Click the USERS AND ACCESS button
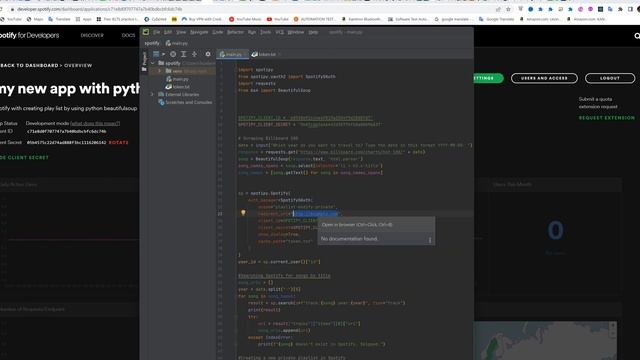This screenshot has width=640, height=360. click(544, 78)
